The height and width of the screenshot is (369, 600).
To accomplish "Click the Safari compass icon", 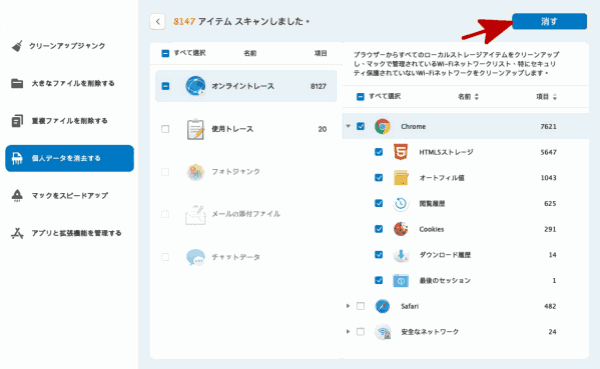I will 382,306.
